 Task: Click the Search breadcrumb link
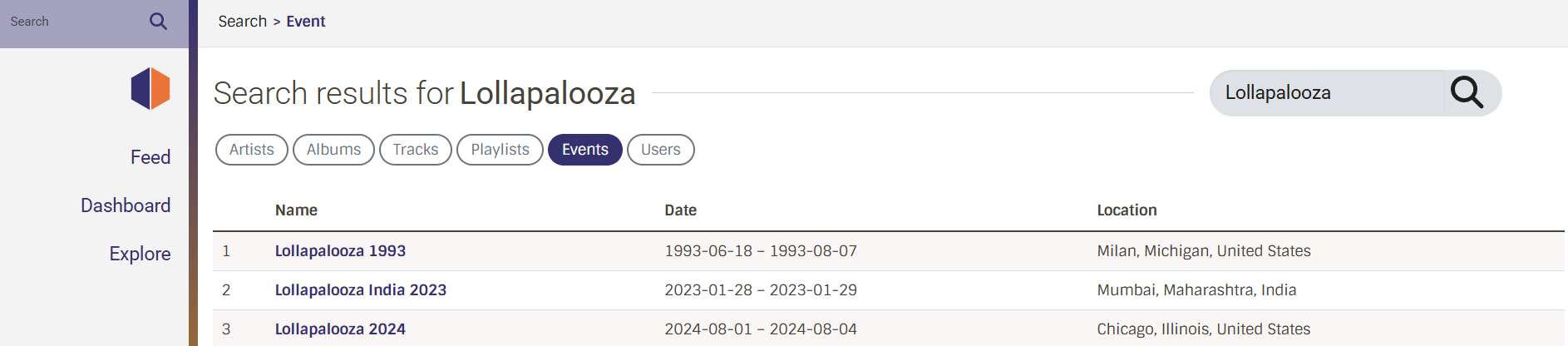point(242,22)
